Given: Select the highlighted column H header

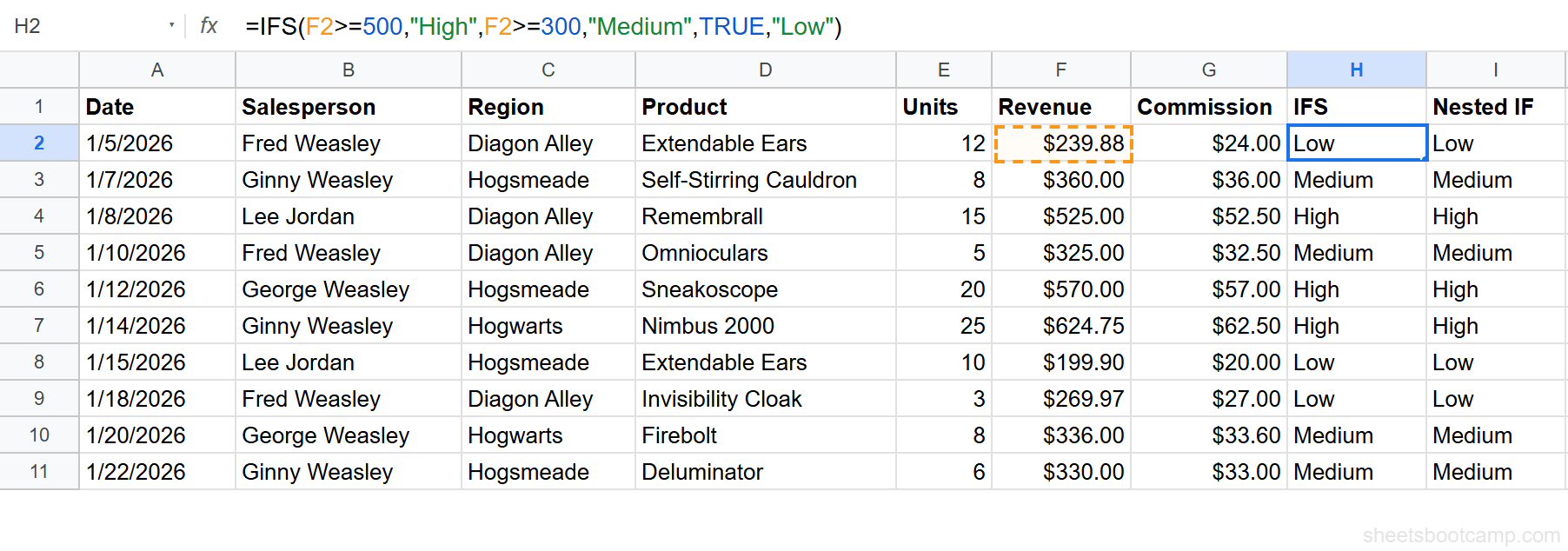Looking at the screenshot, I should click(x=1356, y=70).
